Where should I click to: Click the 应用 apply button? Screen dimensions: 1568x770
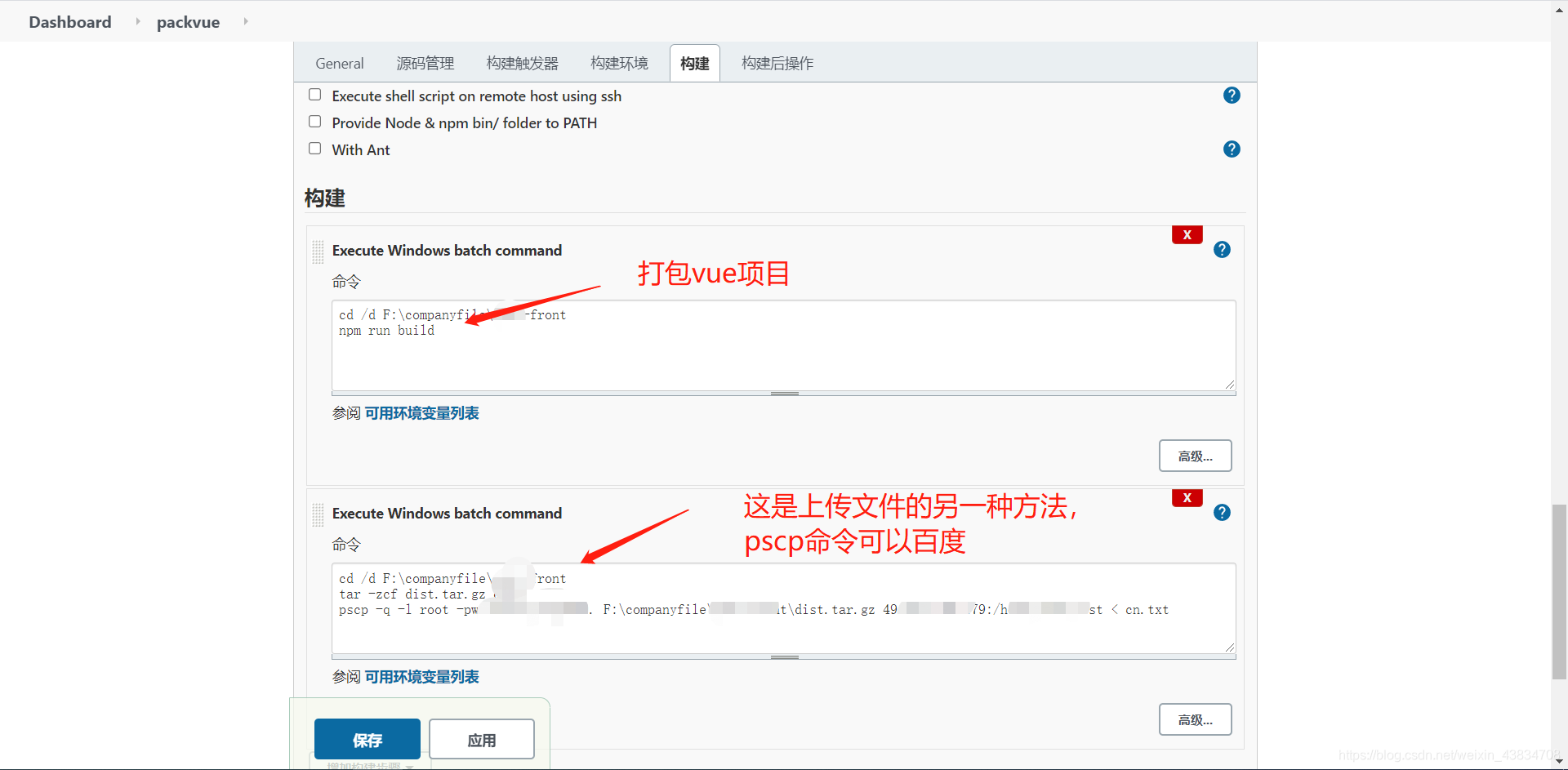[x=482, y=740]
